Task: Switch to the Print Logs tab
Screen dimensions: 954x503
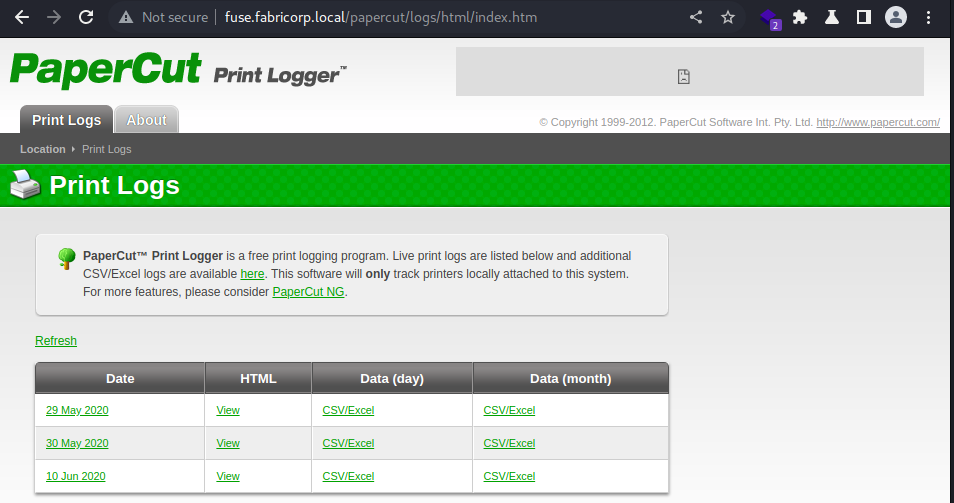Action: click(66, 119)
